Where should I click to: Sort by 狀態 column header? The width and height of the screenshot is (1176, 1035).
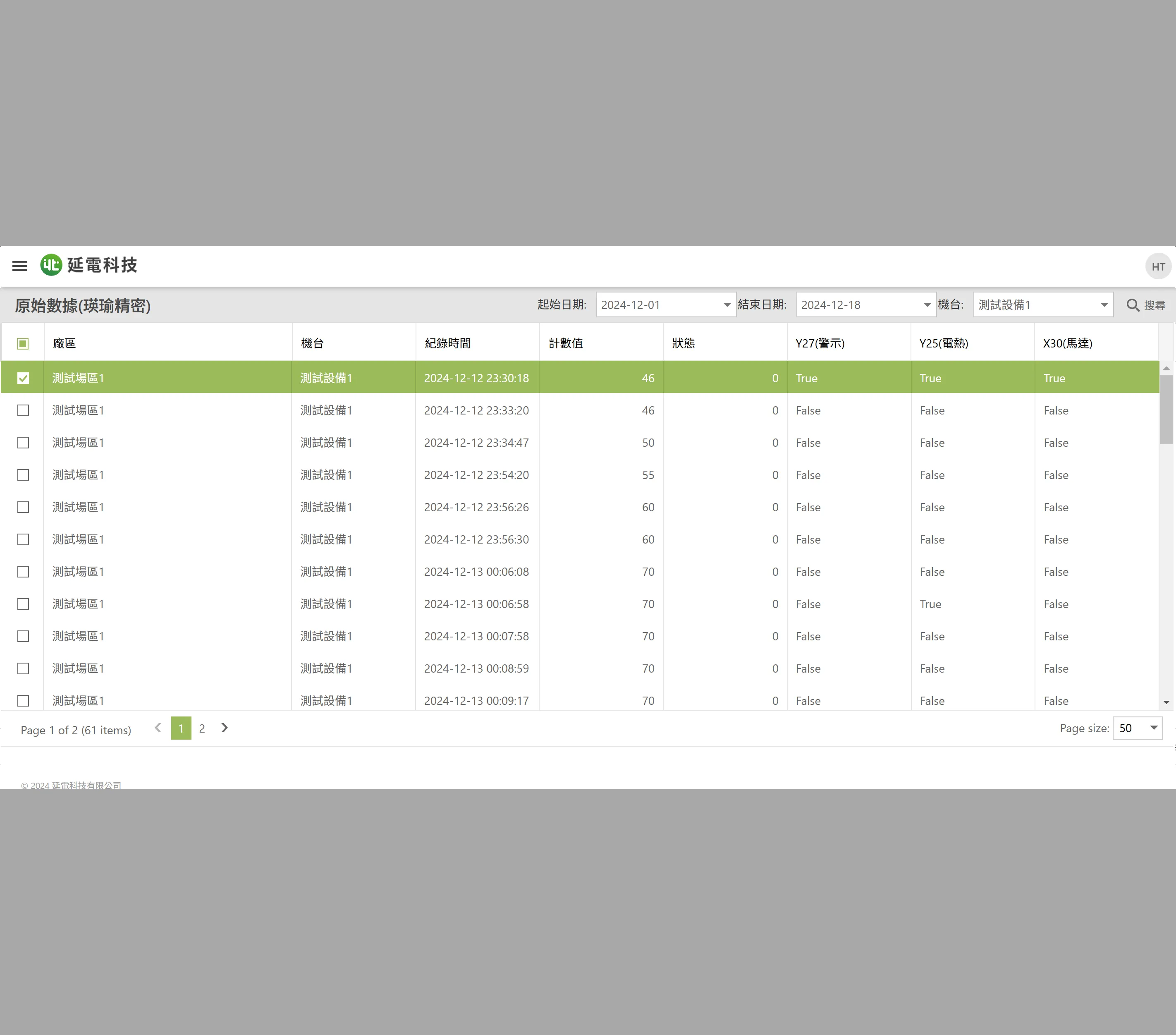[725, 343]
